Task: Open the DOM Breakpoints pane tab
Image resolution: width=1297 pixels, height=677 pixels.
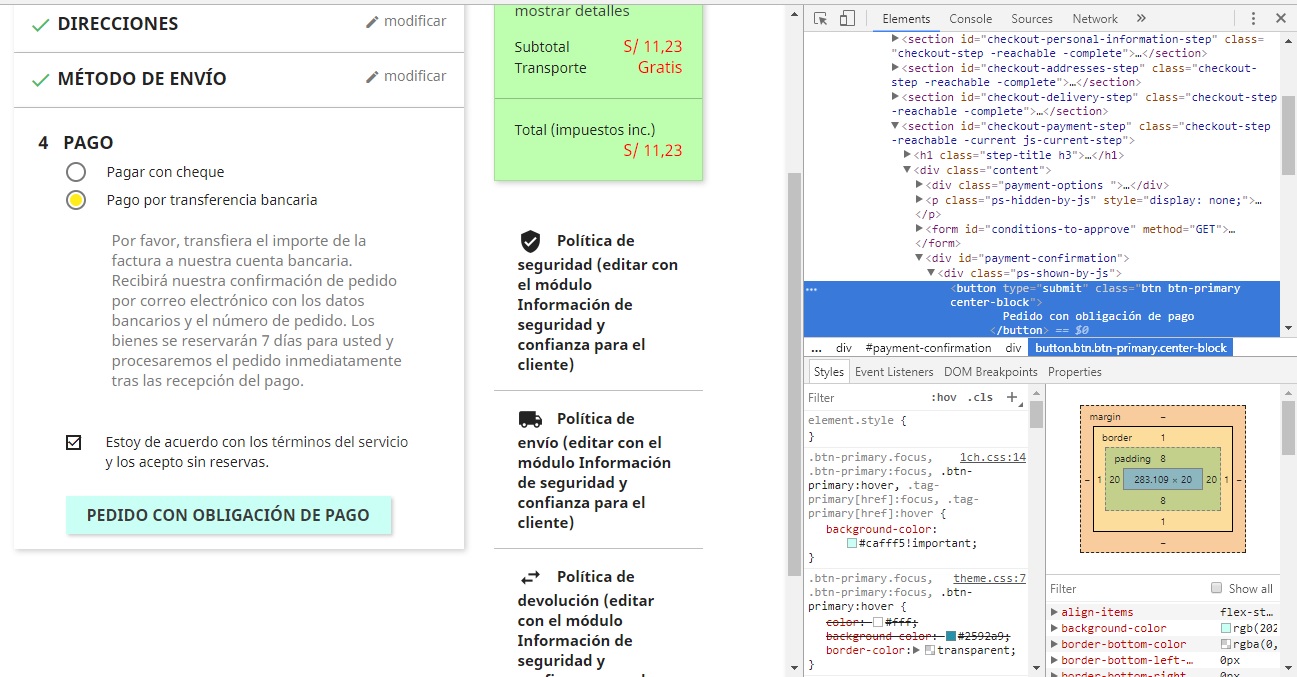Action: pyautogui.click(x=991, y=372)
